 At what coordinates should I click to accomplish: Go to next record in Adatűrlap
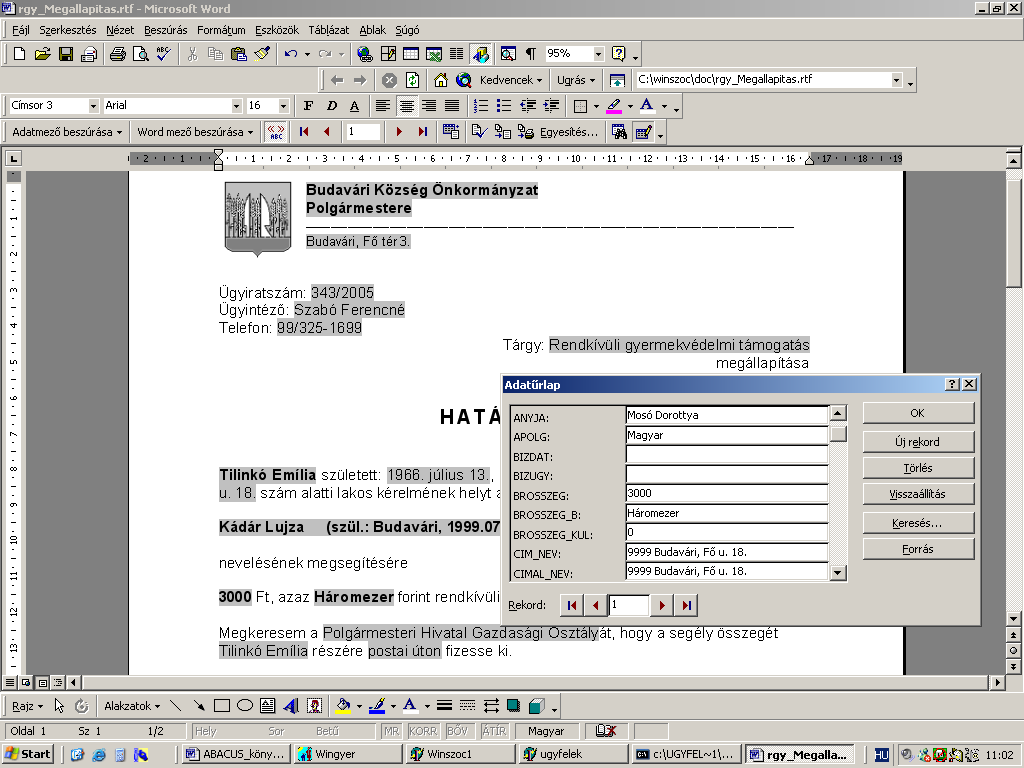(x=662, y=605)
